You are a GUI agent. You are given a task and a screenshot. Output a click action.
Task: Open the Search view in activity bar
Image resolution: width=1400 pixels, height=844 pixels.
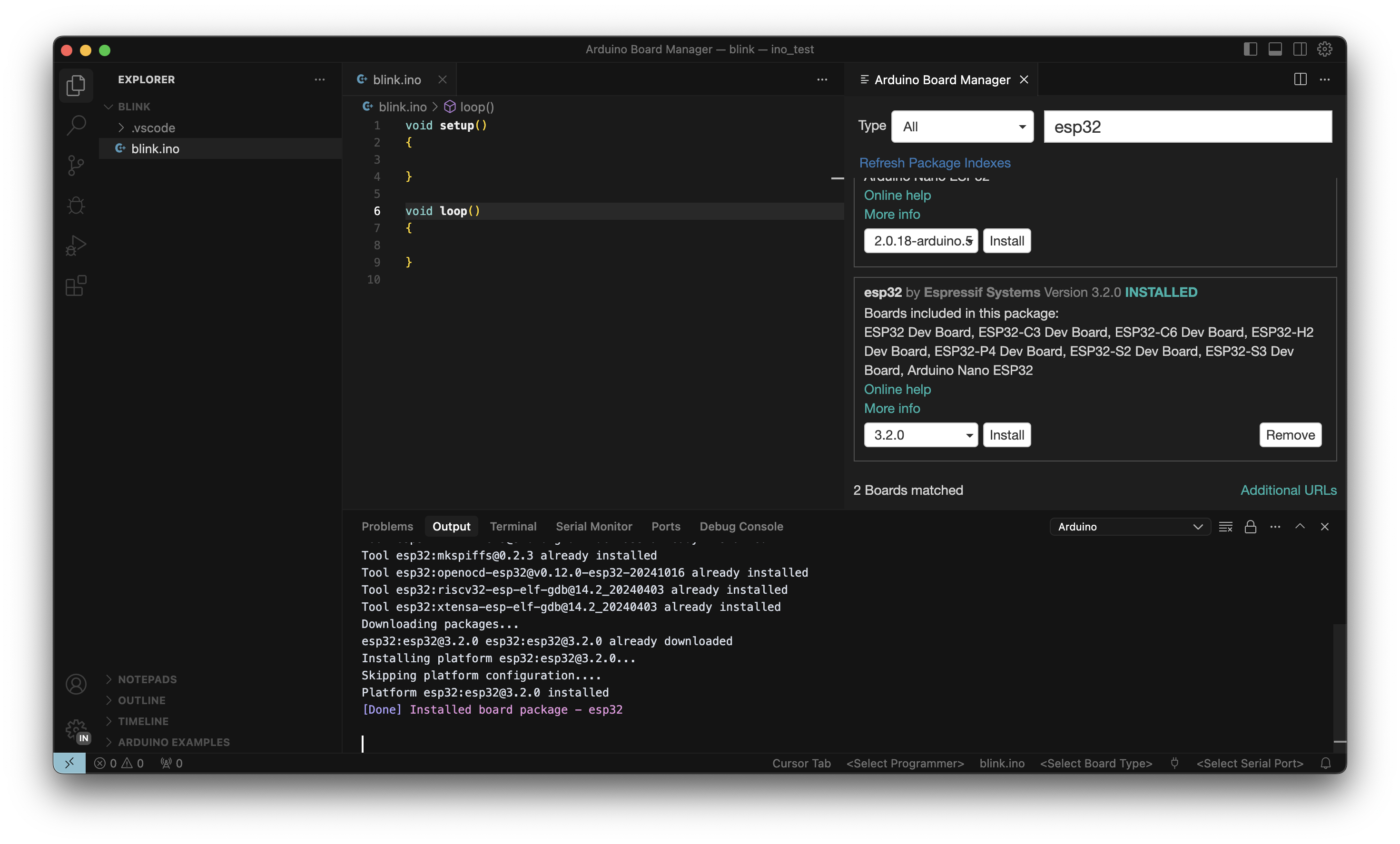[76, 125]
